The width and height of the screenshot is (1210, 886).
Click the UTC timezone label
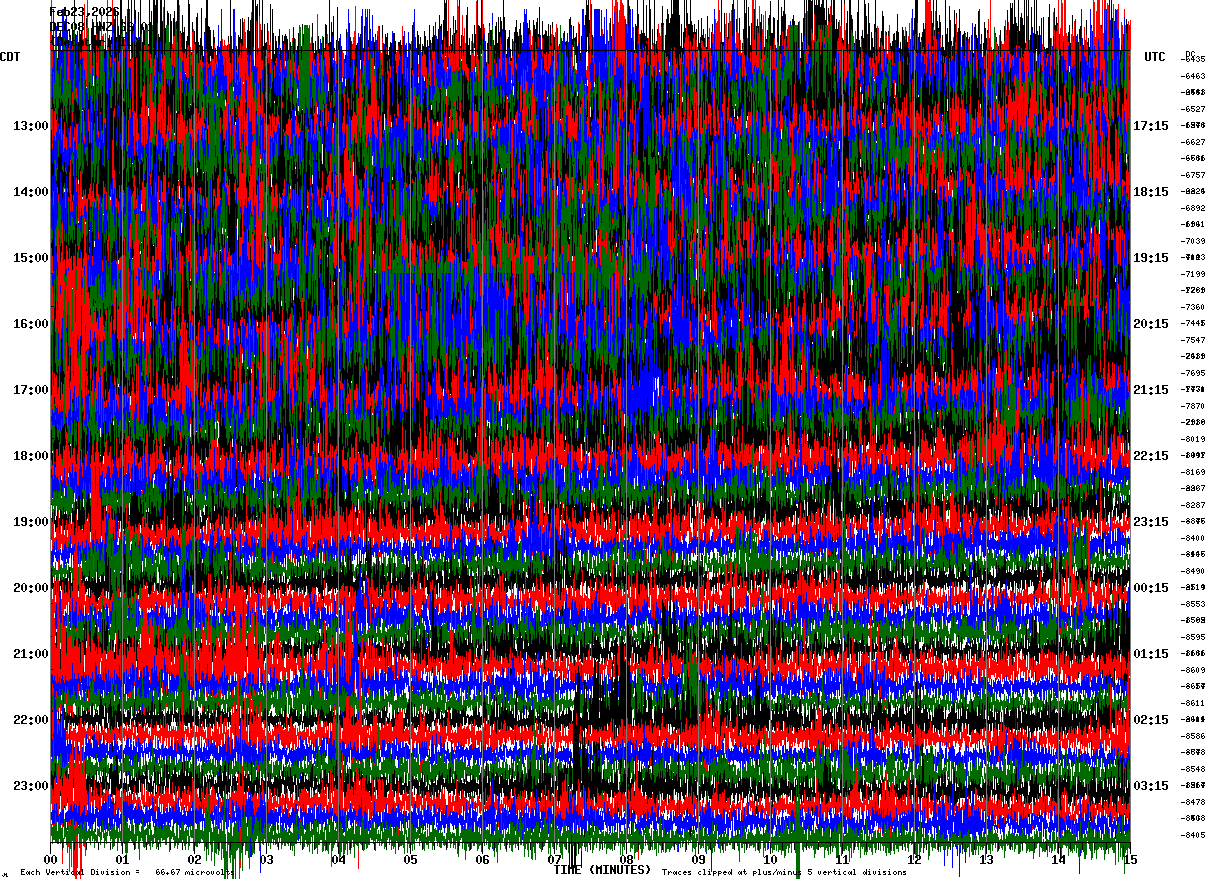1155,57
